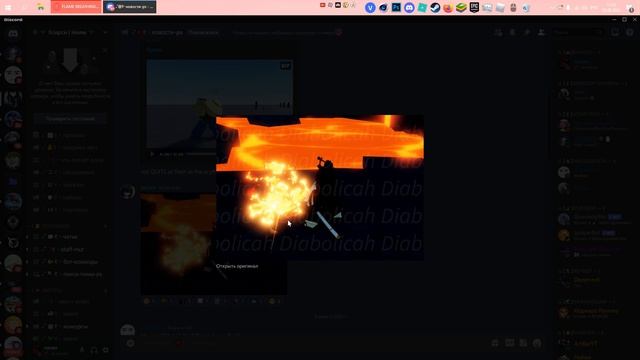Click the attach plus button in message bar
The width and height of the screenshot is (640, 360).
[x=130, y=343]
